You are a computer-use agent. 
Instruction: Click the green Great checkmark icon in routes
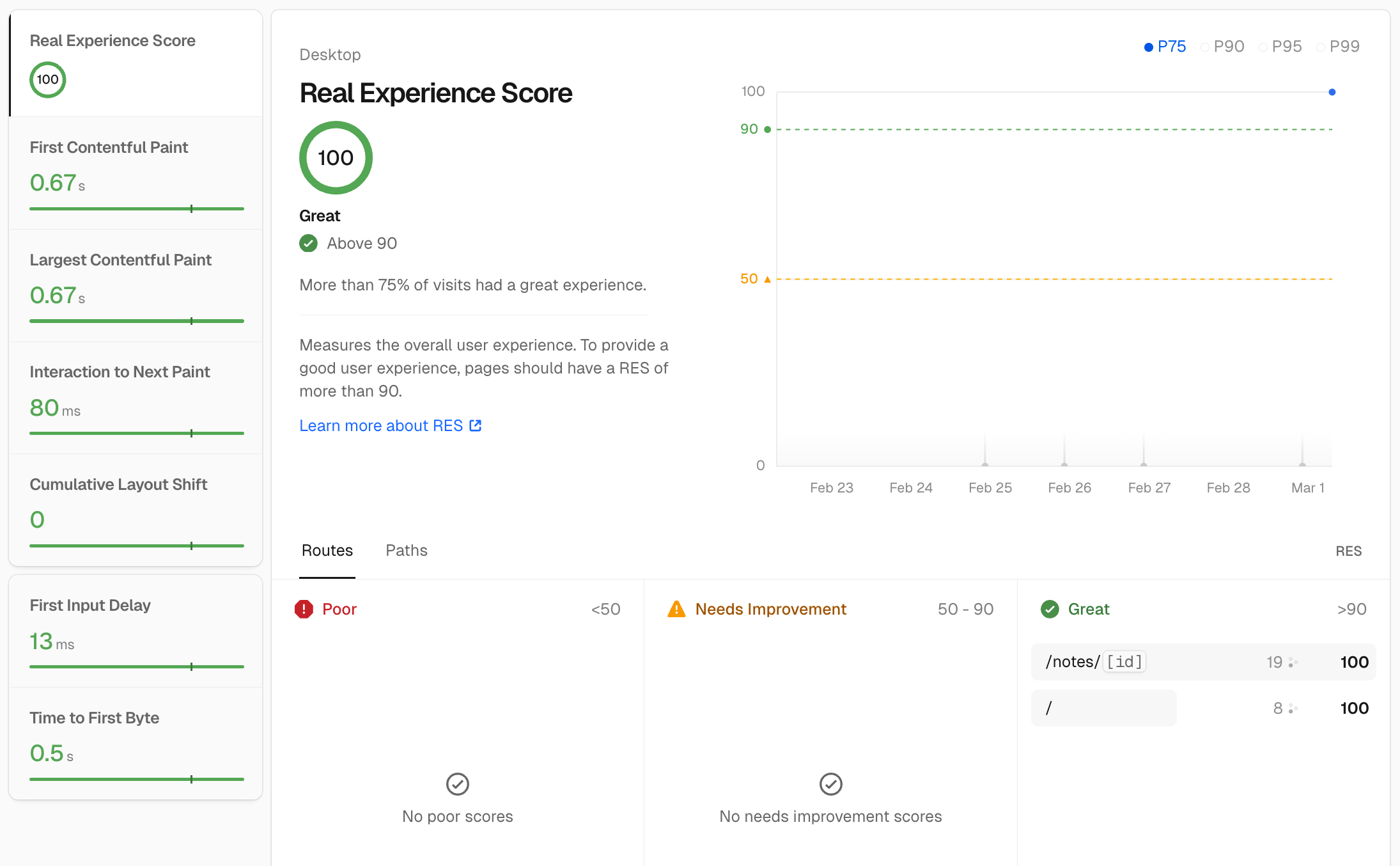point(1049,609)
